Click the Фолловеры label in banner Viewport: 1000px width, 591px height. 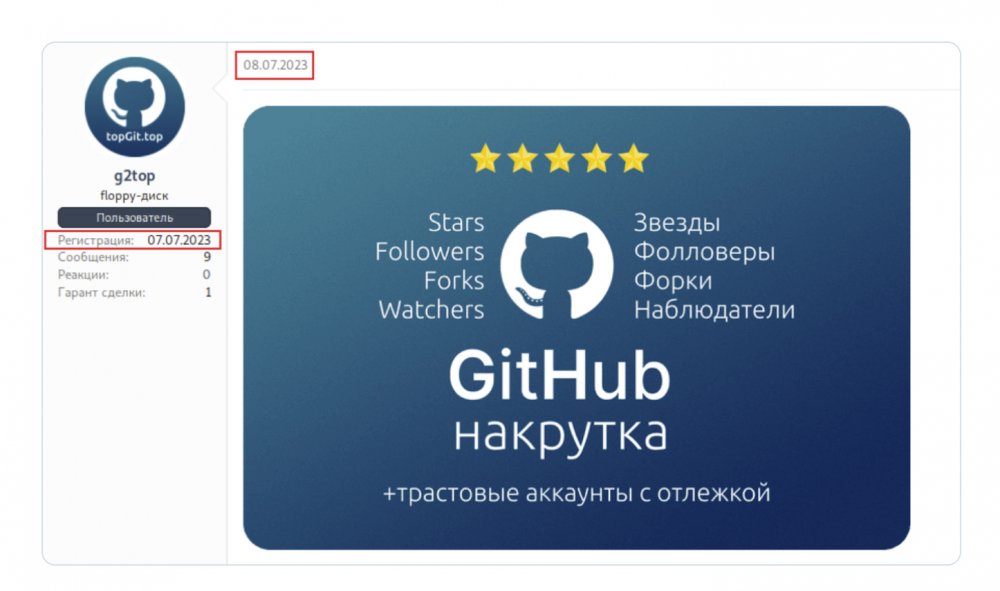pos(704,252)
